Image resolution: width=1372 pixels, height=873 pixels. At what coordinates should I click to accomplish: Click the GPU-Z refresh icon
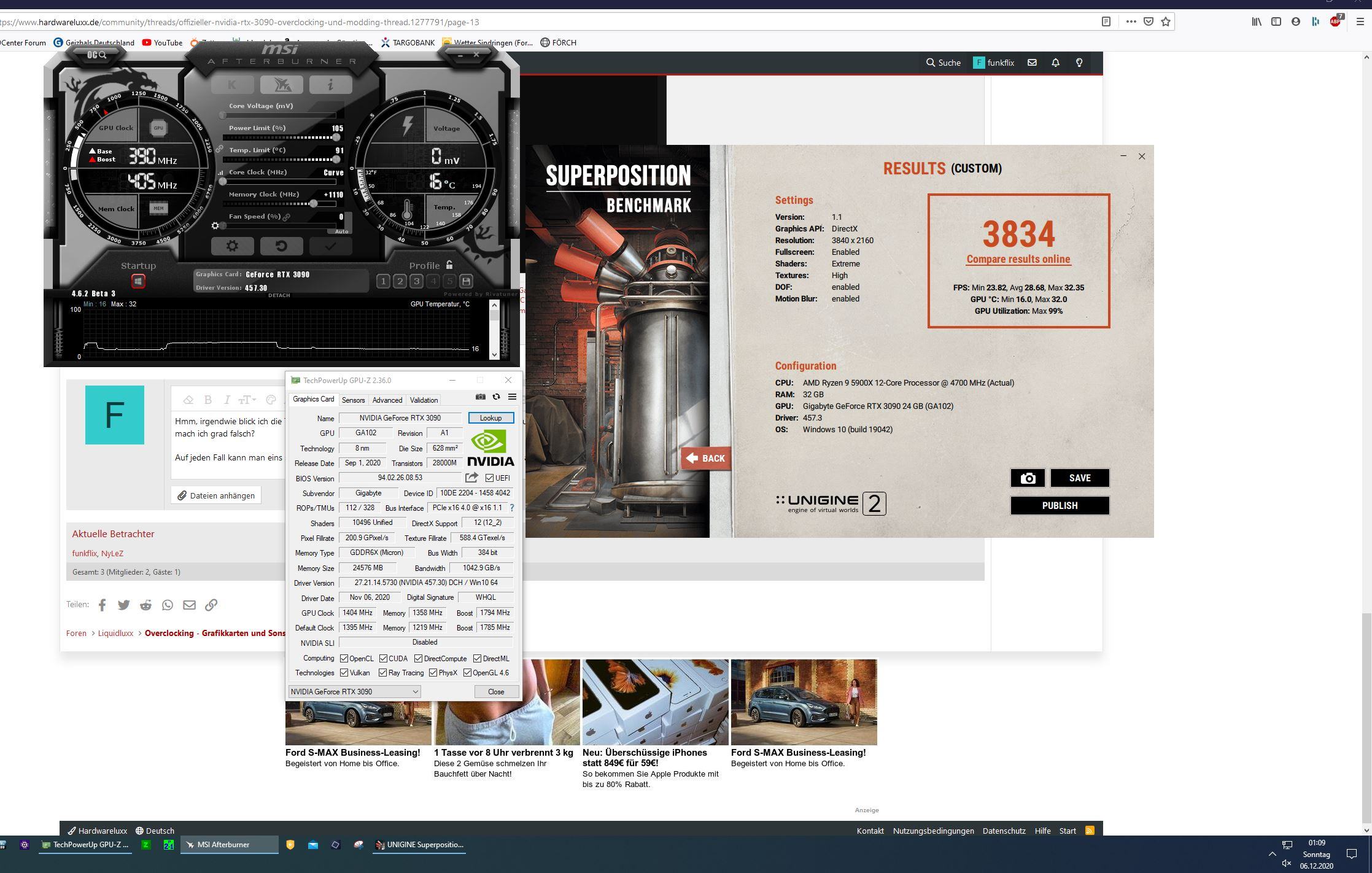[x=496, y=397]
